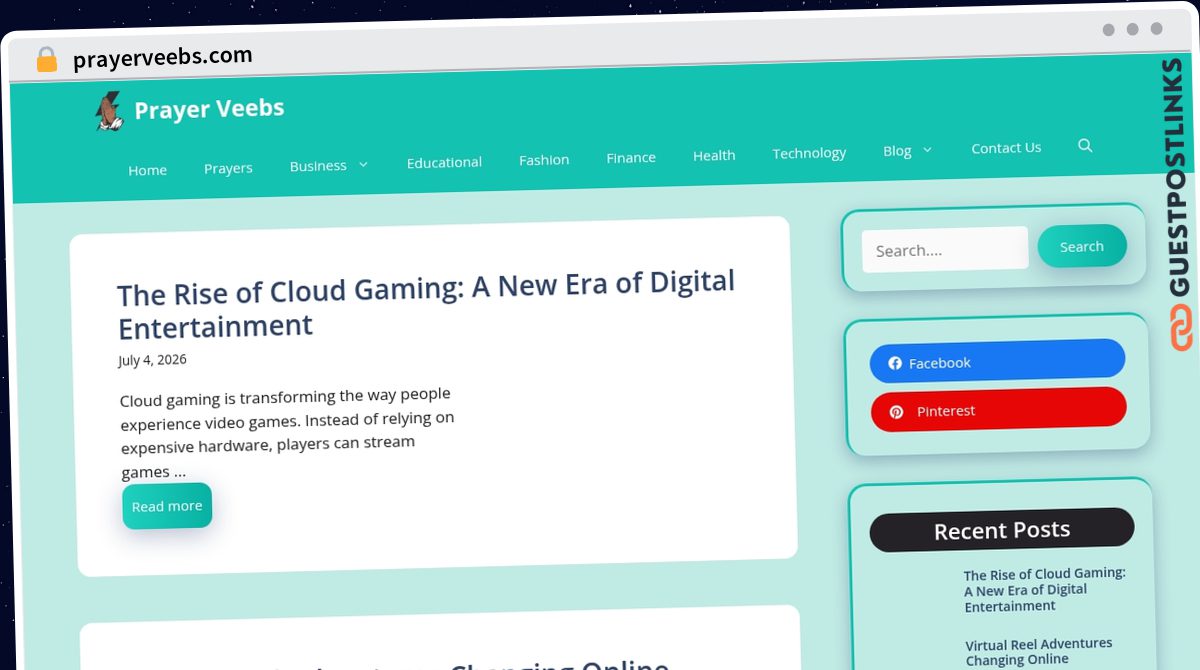Click the Pinterest logo icon
The width and height of the screenshot is (1200, 670).
click(x=897, y=412)
